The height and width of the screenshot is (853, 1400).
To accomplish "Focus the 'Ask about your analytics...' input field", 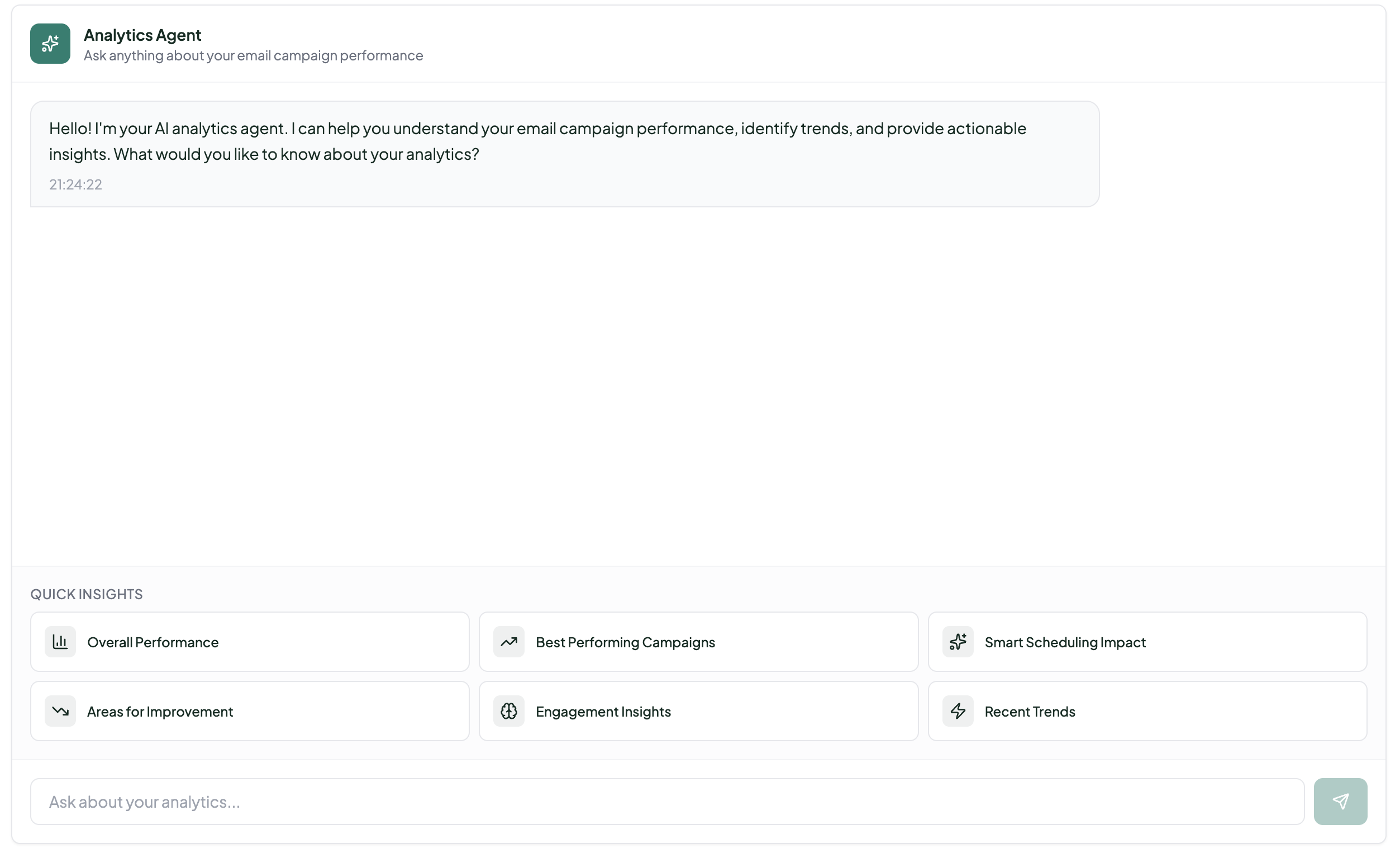I will (x=667, y=802).
